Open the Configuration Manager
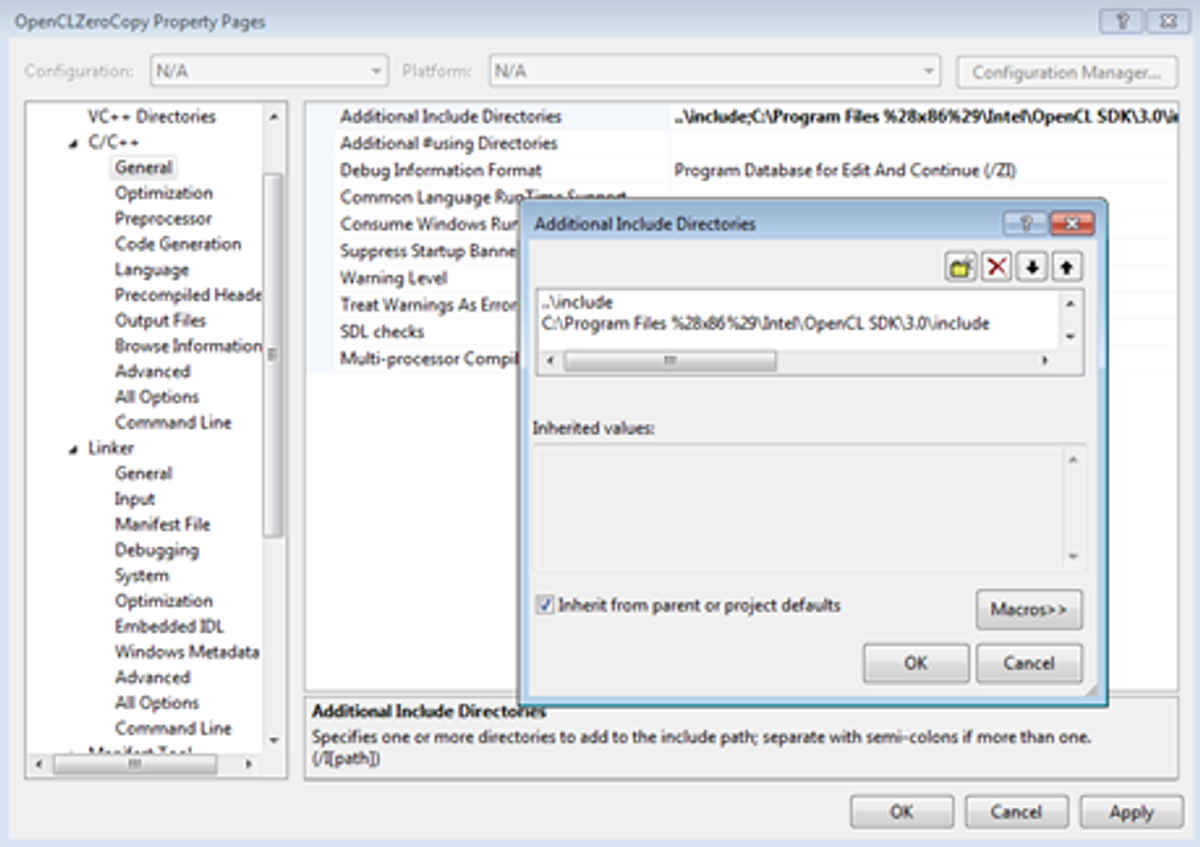The image size is (1200, 847). [1066, 71]
